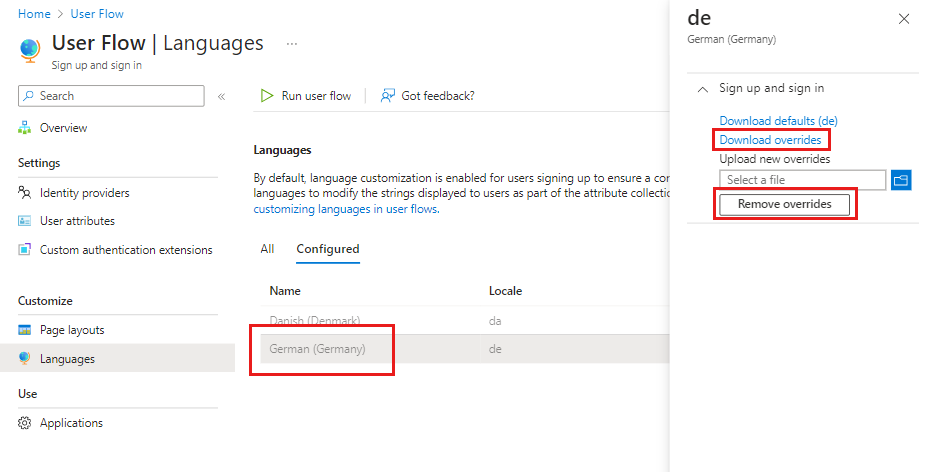Click the Select a file input
Screen dimensions: 933x472
pyautogui.click(x=803, y=180)
